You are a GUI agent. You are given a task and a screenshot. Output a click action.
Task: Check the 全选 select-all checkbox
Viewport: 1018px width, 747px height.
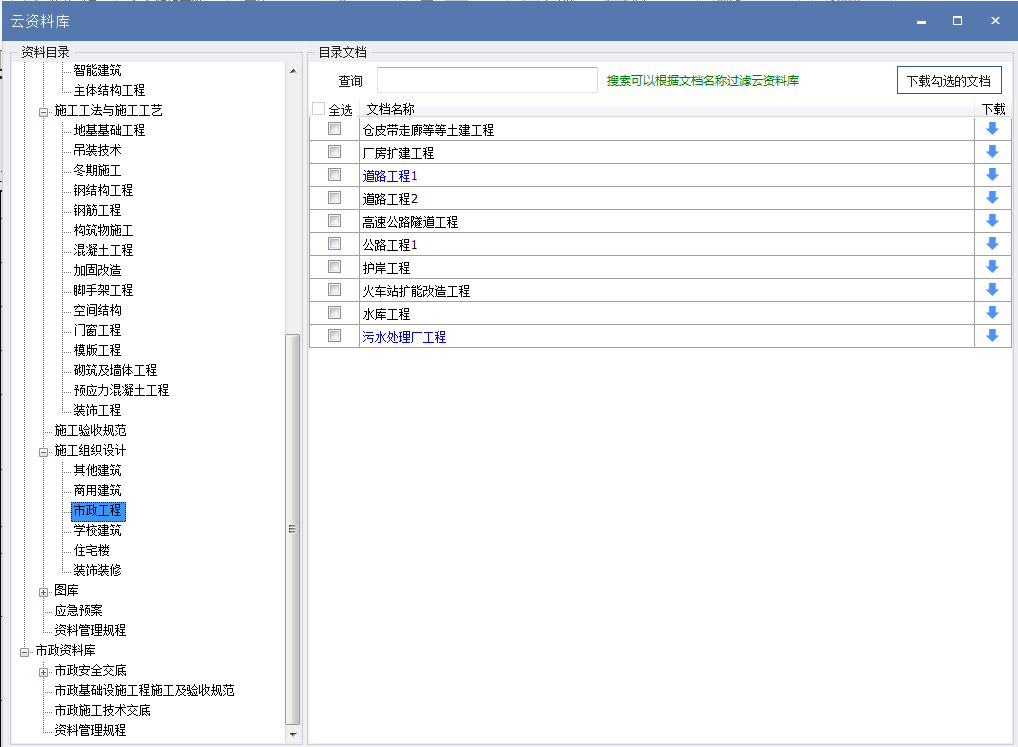coord(319,109)
